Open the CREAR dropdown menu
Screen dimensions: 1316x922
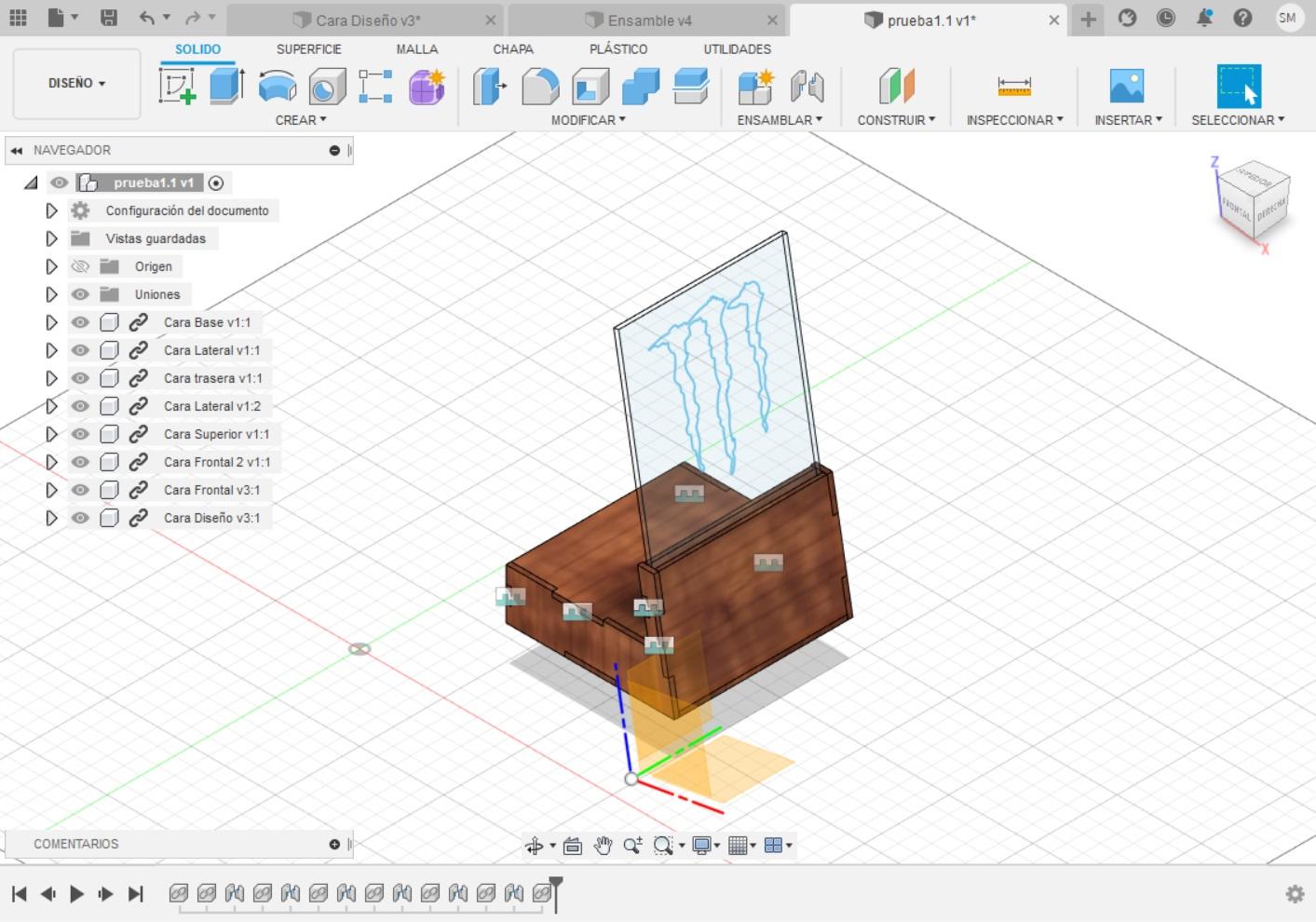(301, 120)
